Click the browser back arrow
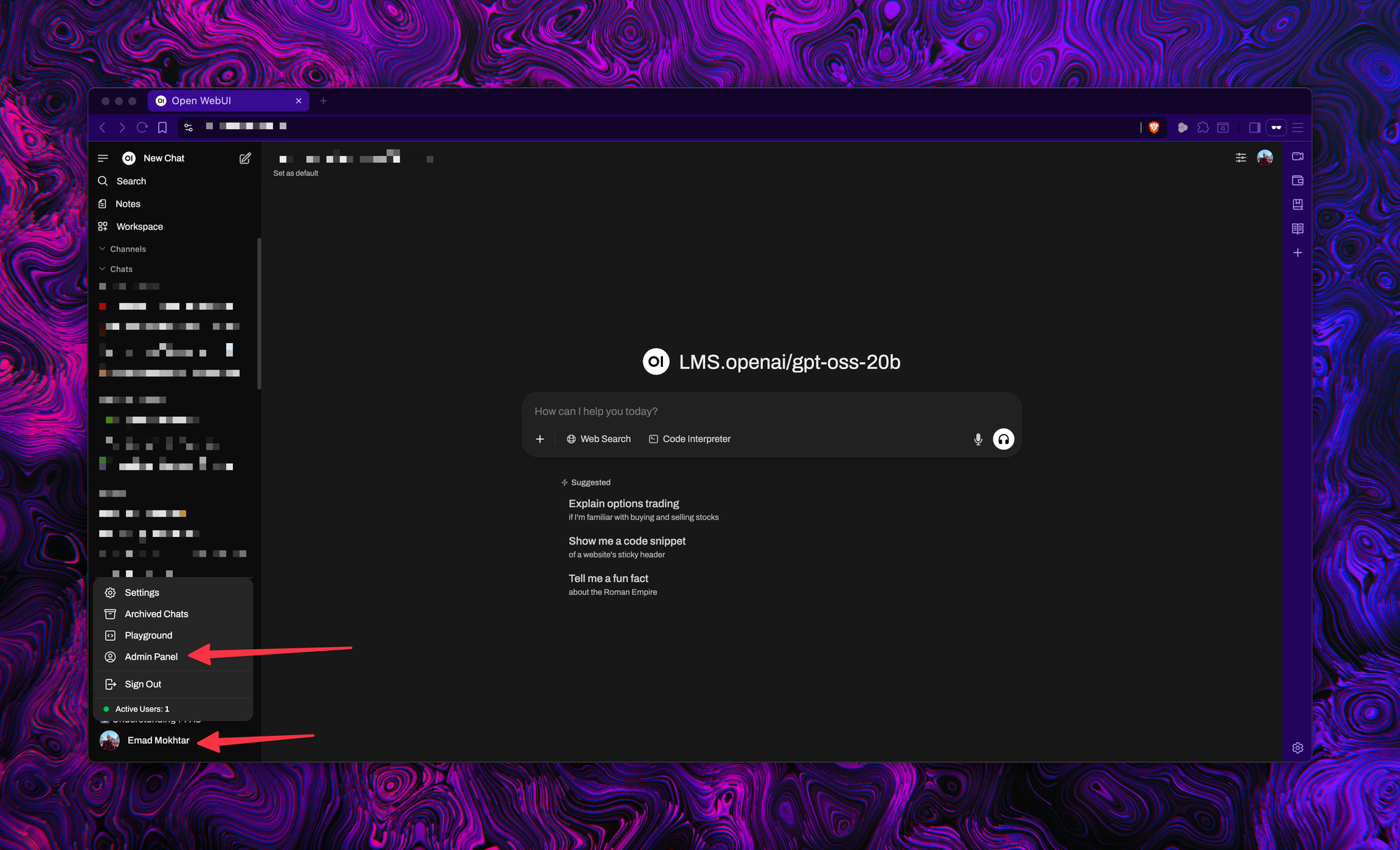 tap(102, 127)
